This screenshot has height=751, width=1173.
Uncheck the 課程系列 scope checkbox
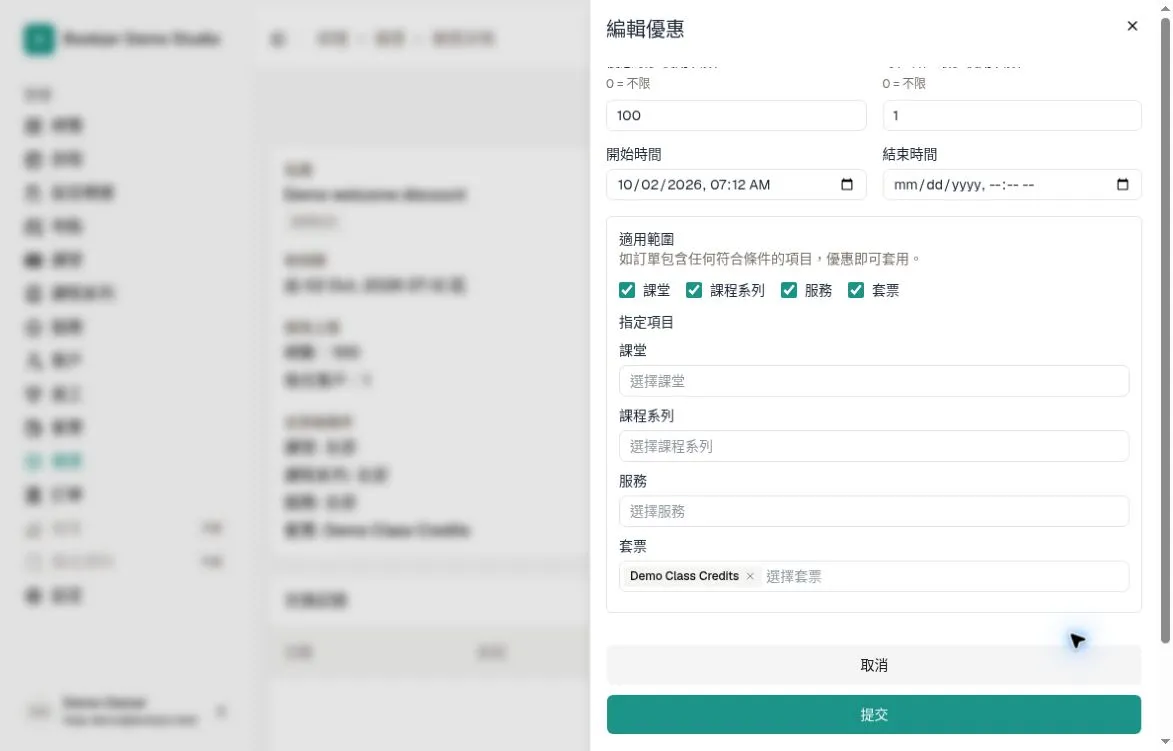coord(693,290)
